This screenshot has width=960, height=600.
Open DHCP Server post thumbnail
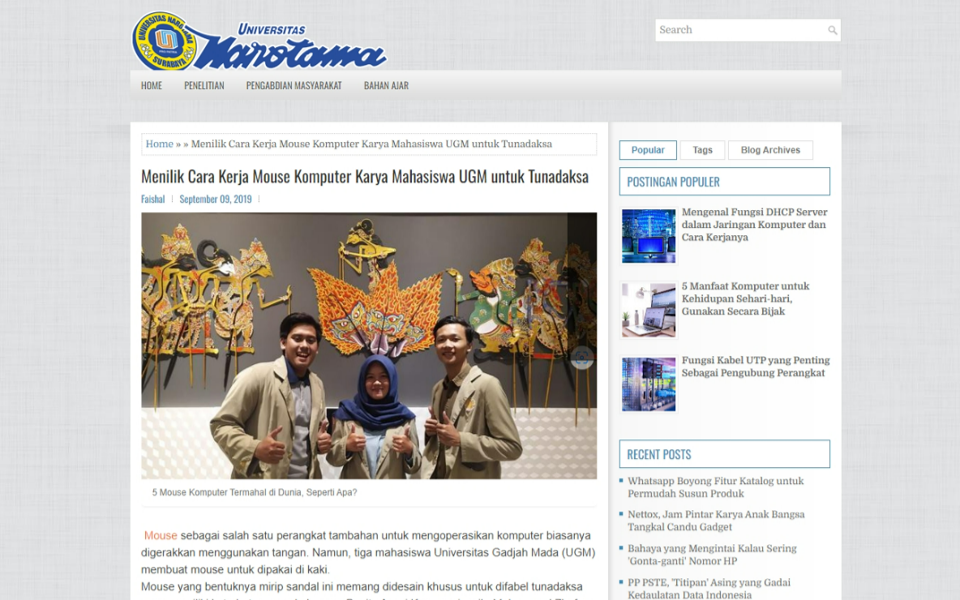tap(648, 236)
